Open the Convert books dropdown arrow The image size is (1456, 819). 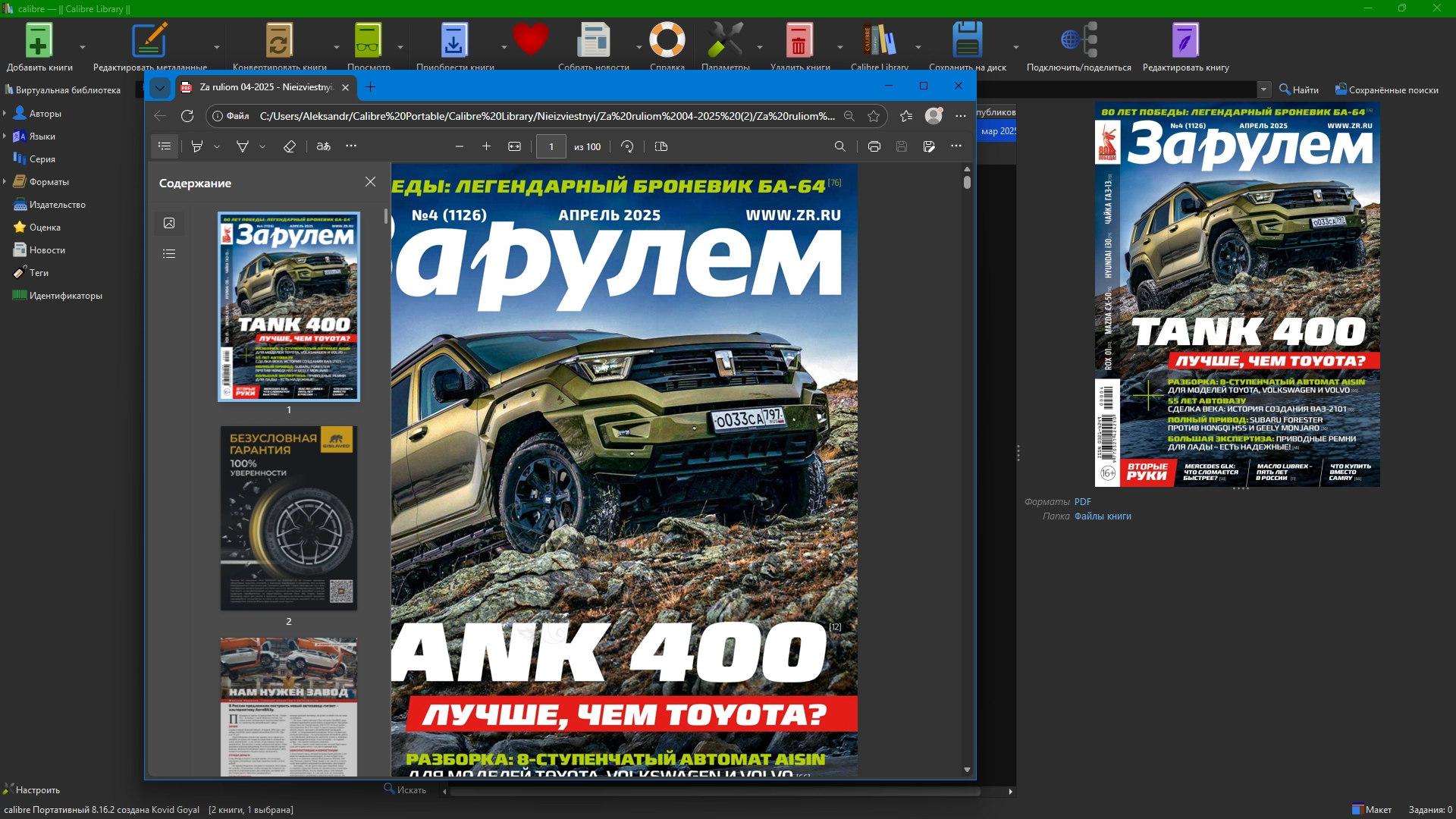coord(337,47)
